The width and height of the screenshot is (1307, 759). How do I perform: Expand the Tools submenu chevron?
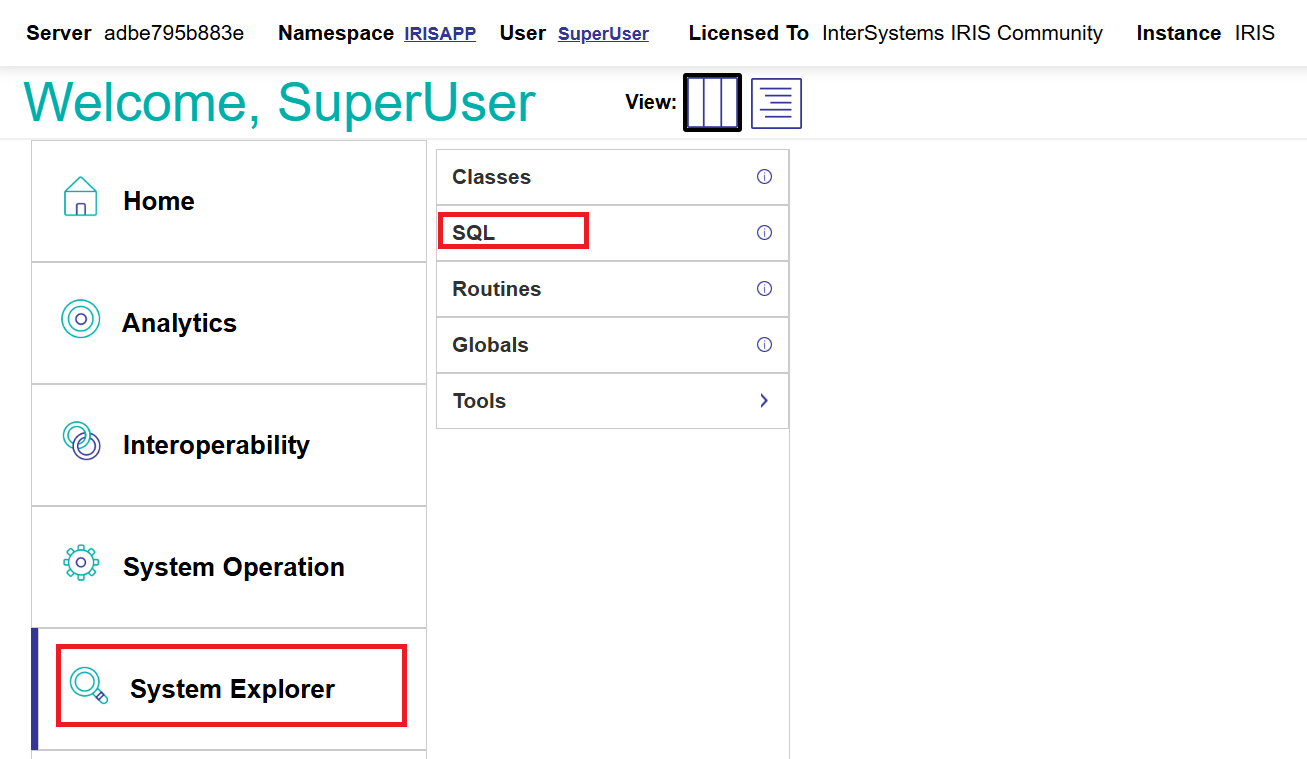tap(764, 401)
